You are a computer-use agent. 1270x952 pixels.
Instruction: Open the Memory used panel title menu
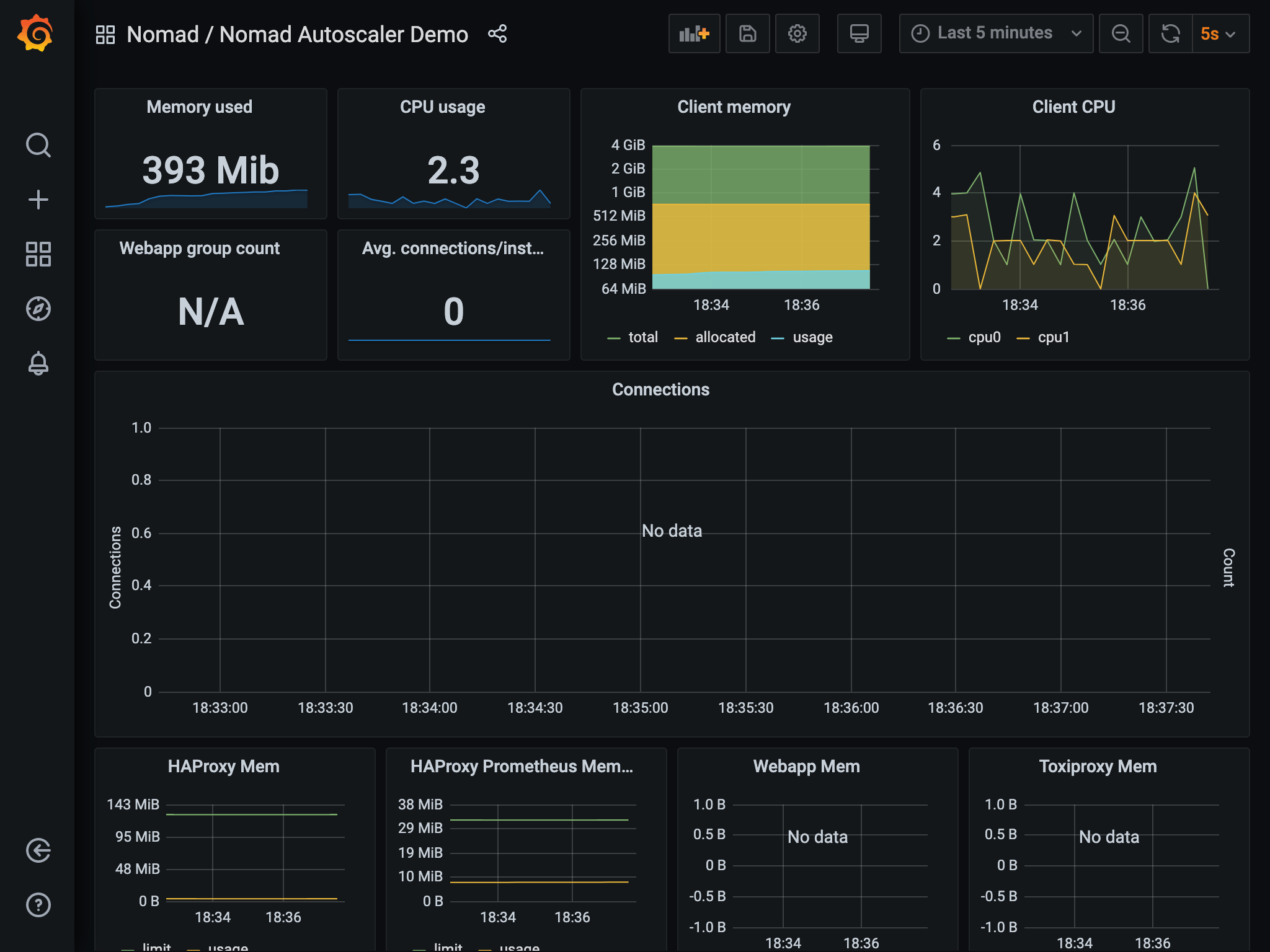[199, 107]
